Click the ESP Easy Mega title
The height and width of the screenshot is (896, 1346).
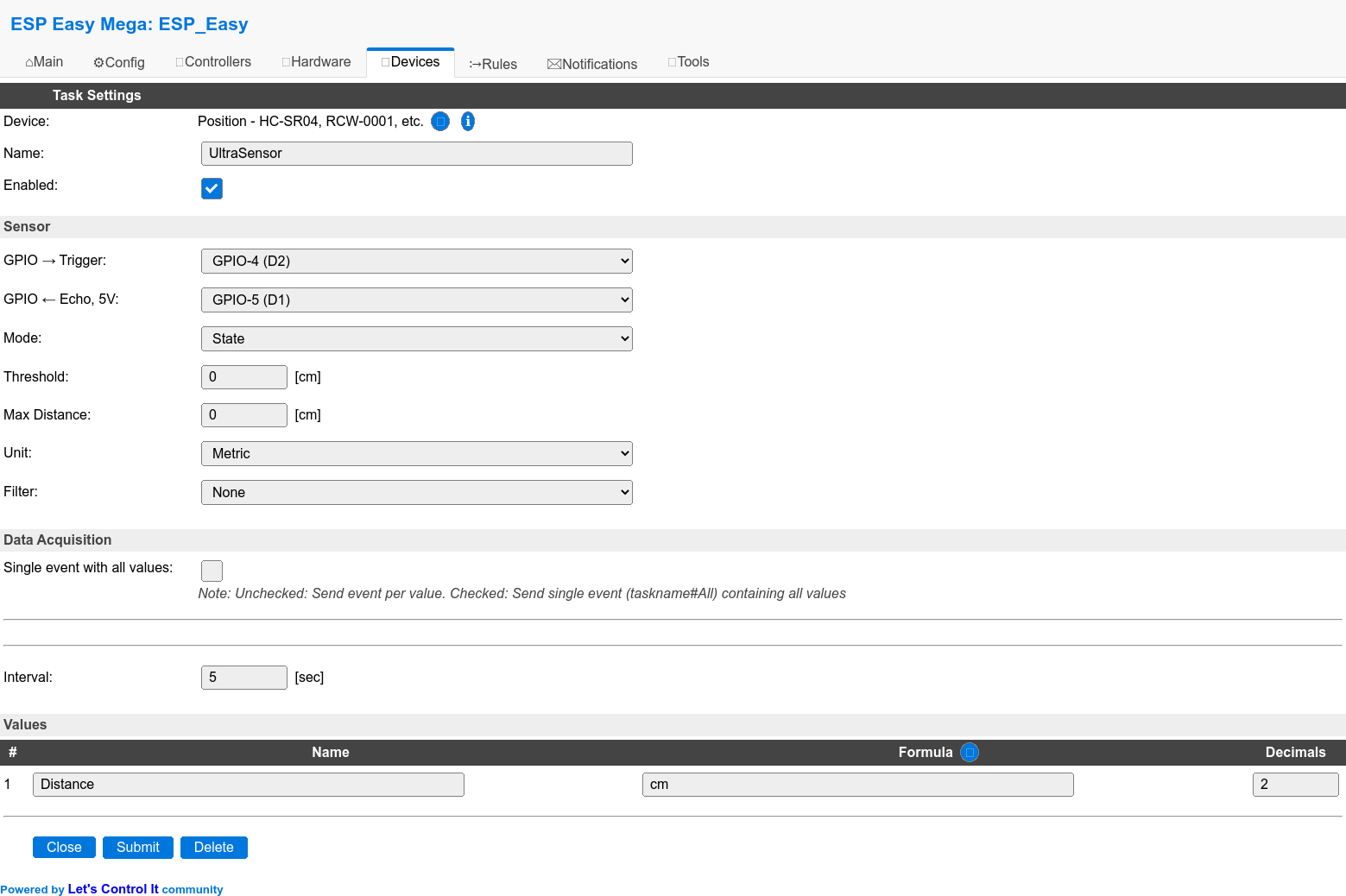click(x=130, y=24)
